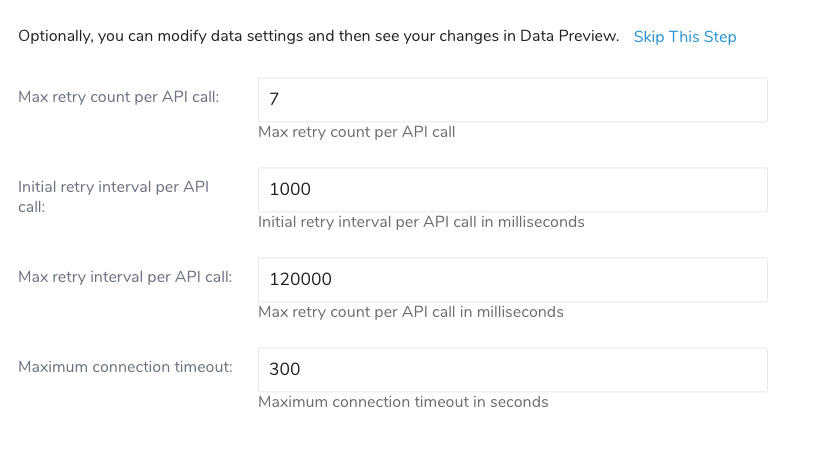The height and width of the screenshot is (460, 815).
Task: Skip the data settings step
Action: [x=685, y=37]
